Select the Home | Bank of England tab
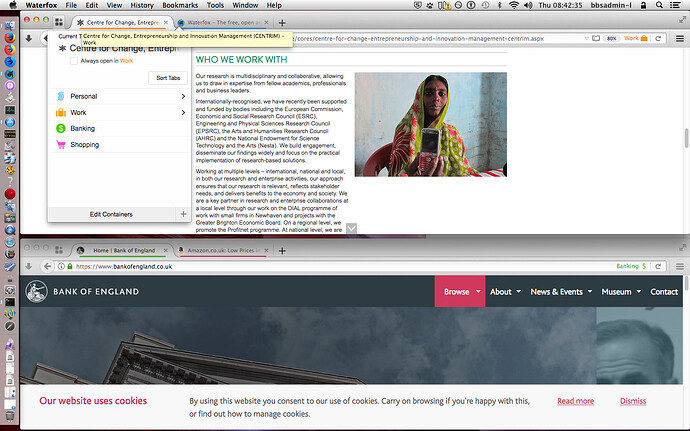Screen dimensions: 690x431 (x=124, y=250)
